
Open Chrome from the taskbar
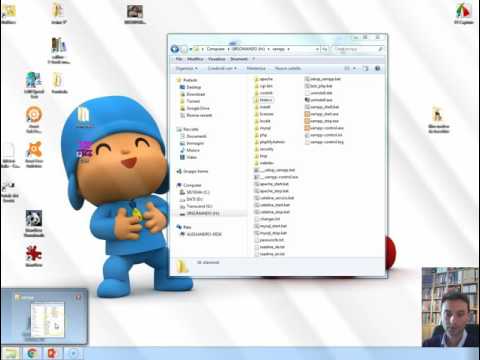[32, 353]
